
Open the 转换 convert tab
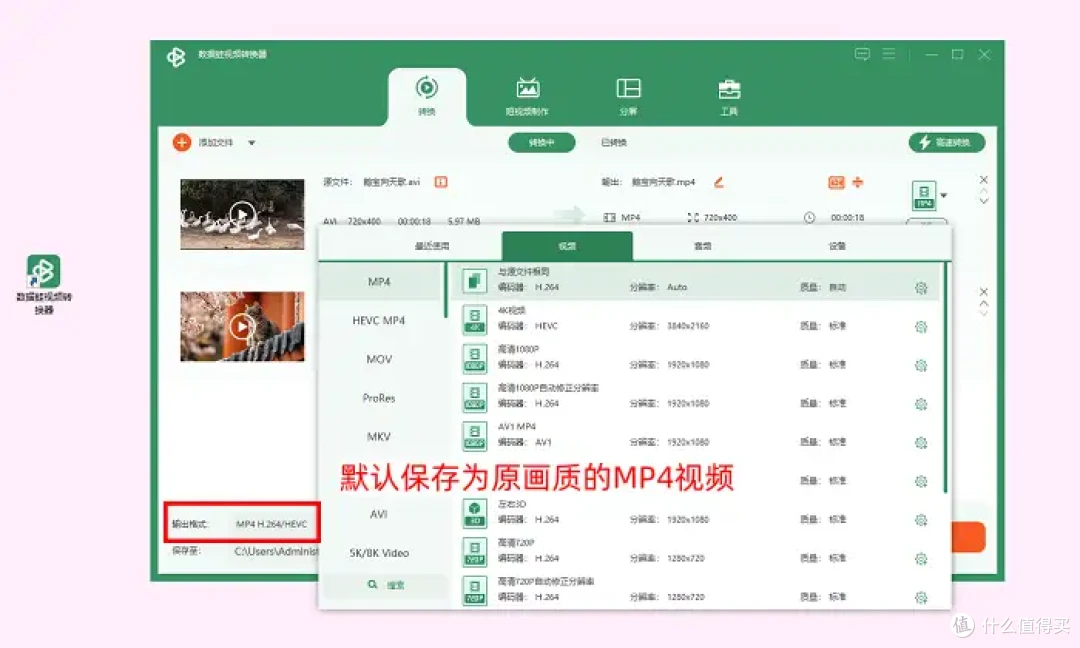click(426, 96)
